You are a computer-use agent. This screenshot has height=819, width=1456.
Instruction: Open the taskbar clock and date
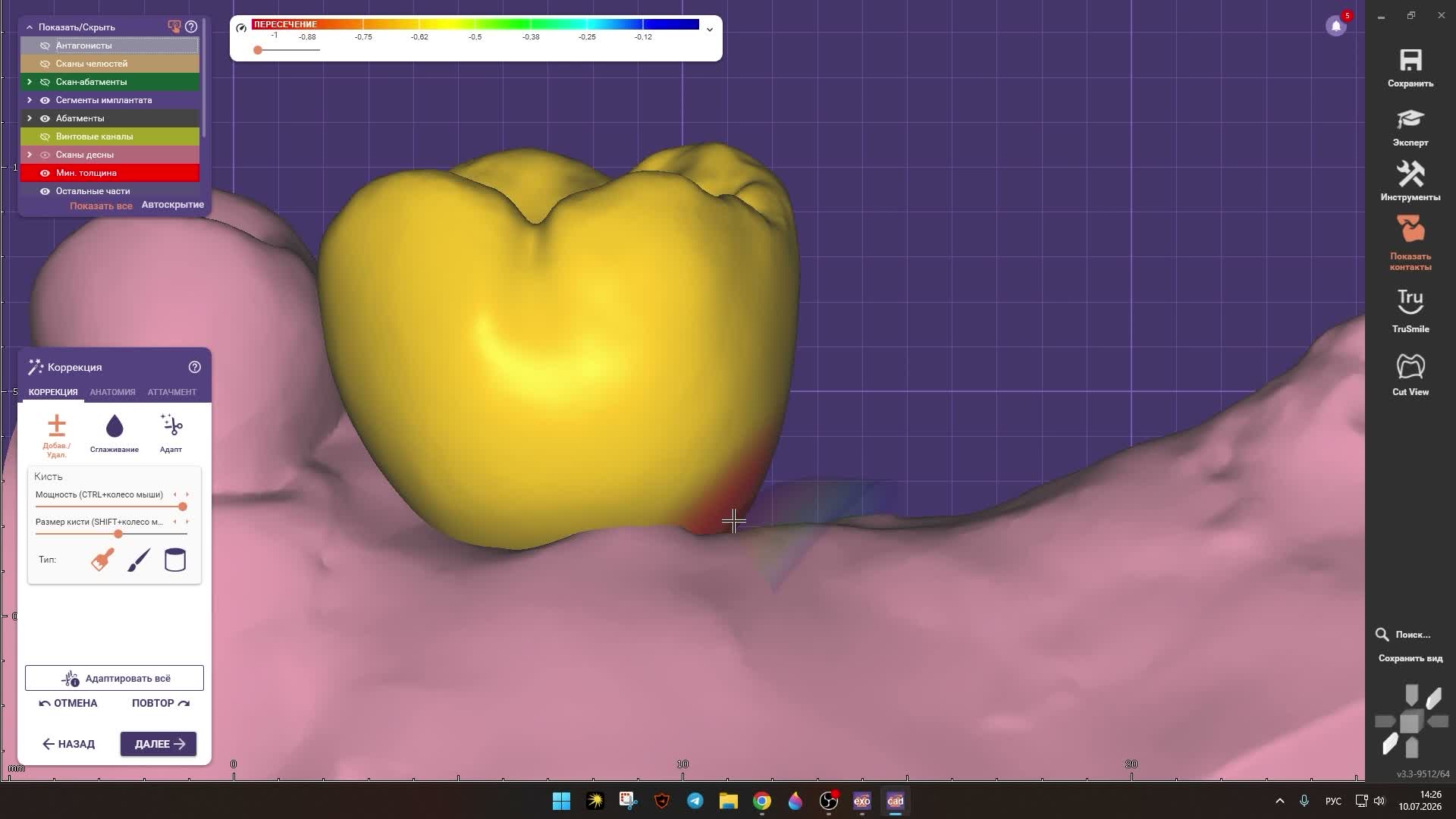pos(1420,801)
